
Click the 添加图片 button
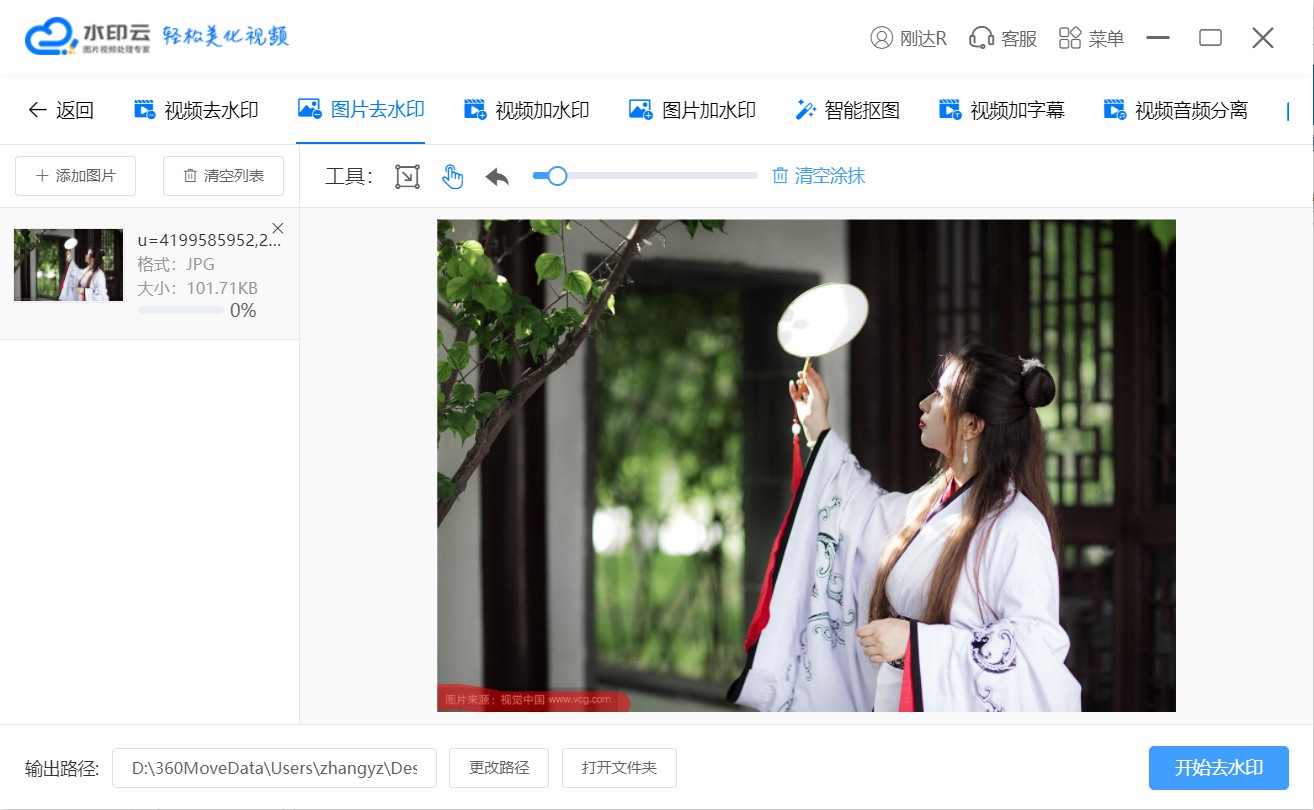pyautogui.click(x=76, y=176)
